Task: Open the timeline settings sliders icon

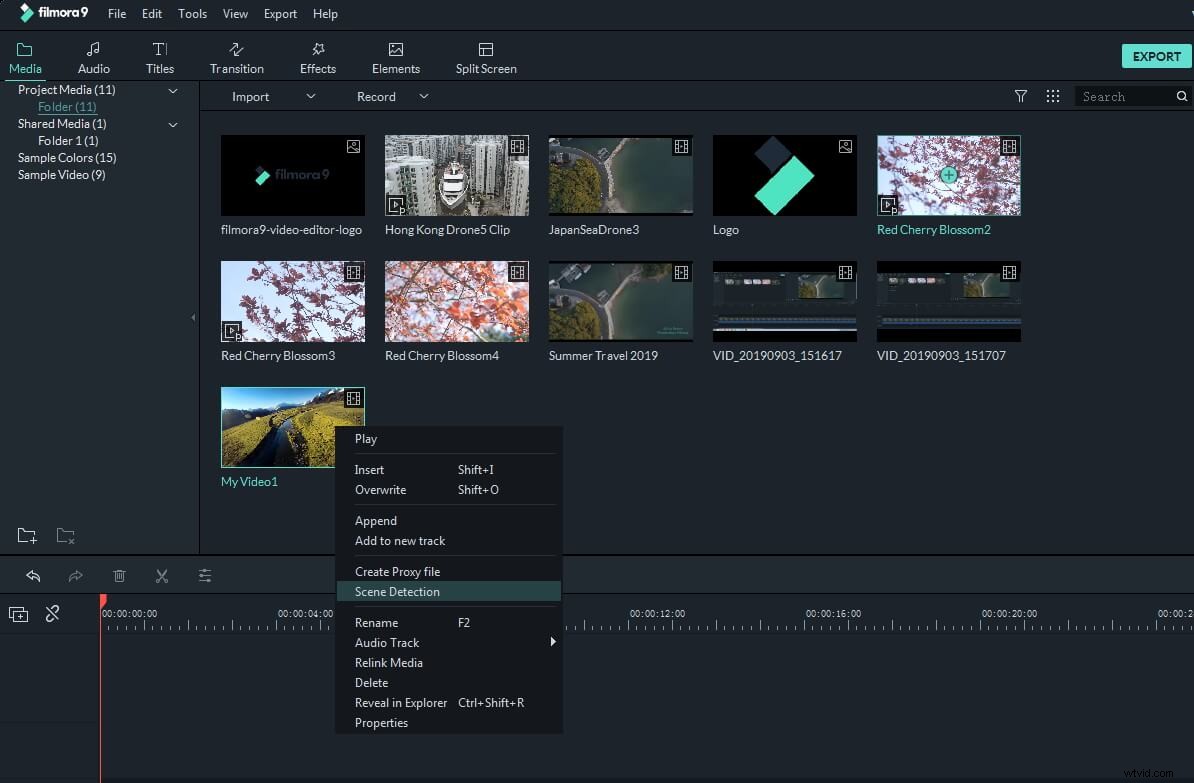Action: pos(205,576)
